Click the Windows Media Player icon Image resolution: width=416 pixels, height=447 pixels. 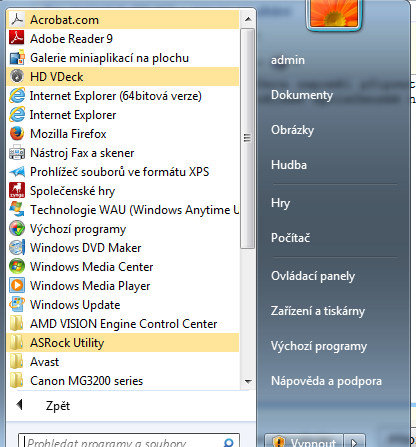coord(17,286)
